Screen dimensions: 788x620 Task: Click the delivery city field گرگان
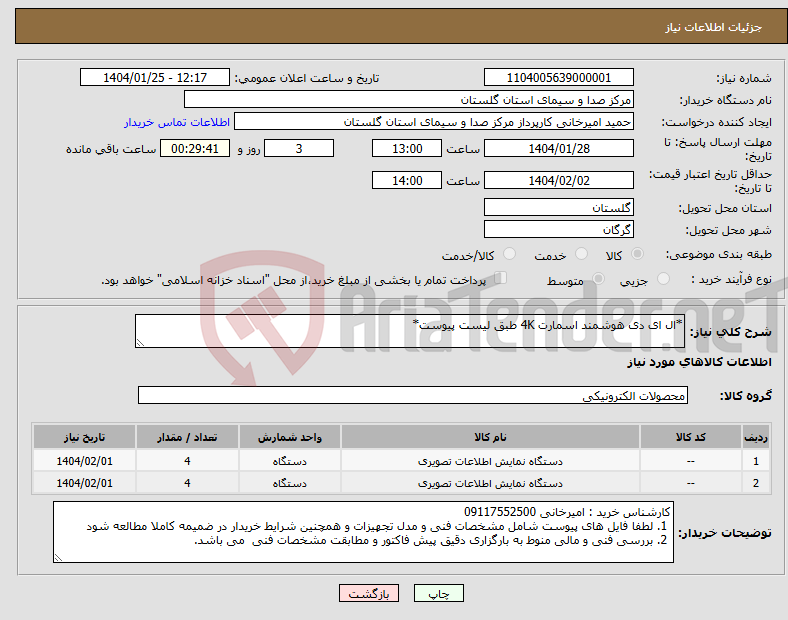click(558, 229)
